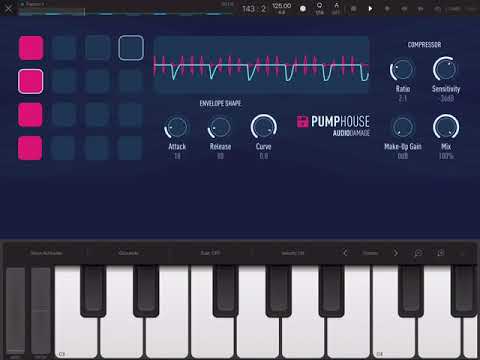Click the pitch bend strip at far left

[15, 310]
